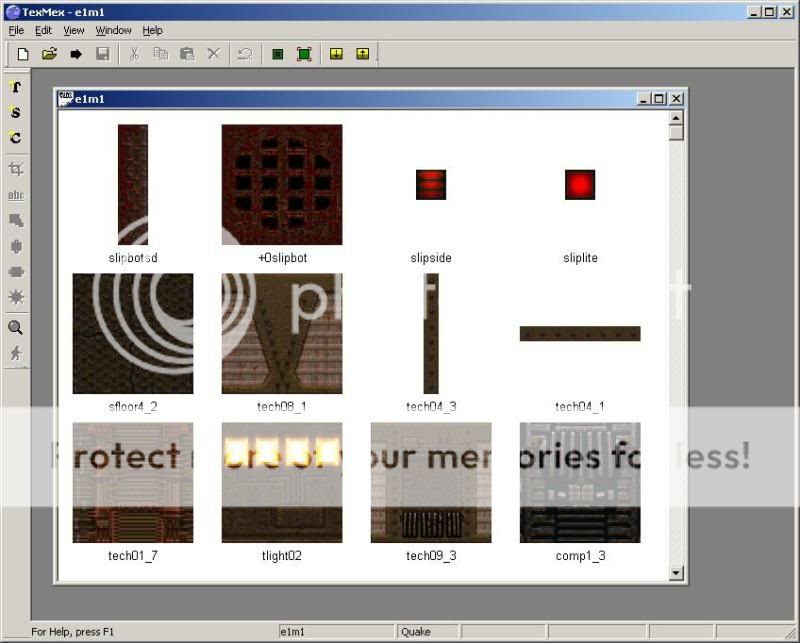Image resolution: width=800 pixels, height=643 pixels.
Task: Open the Edit menu dropdown
Action: 43,30
